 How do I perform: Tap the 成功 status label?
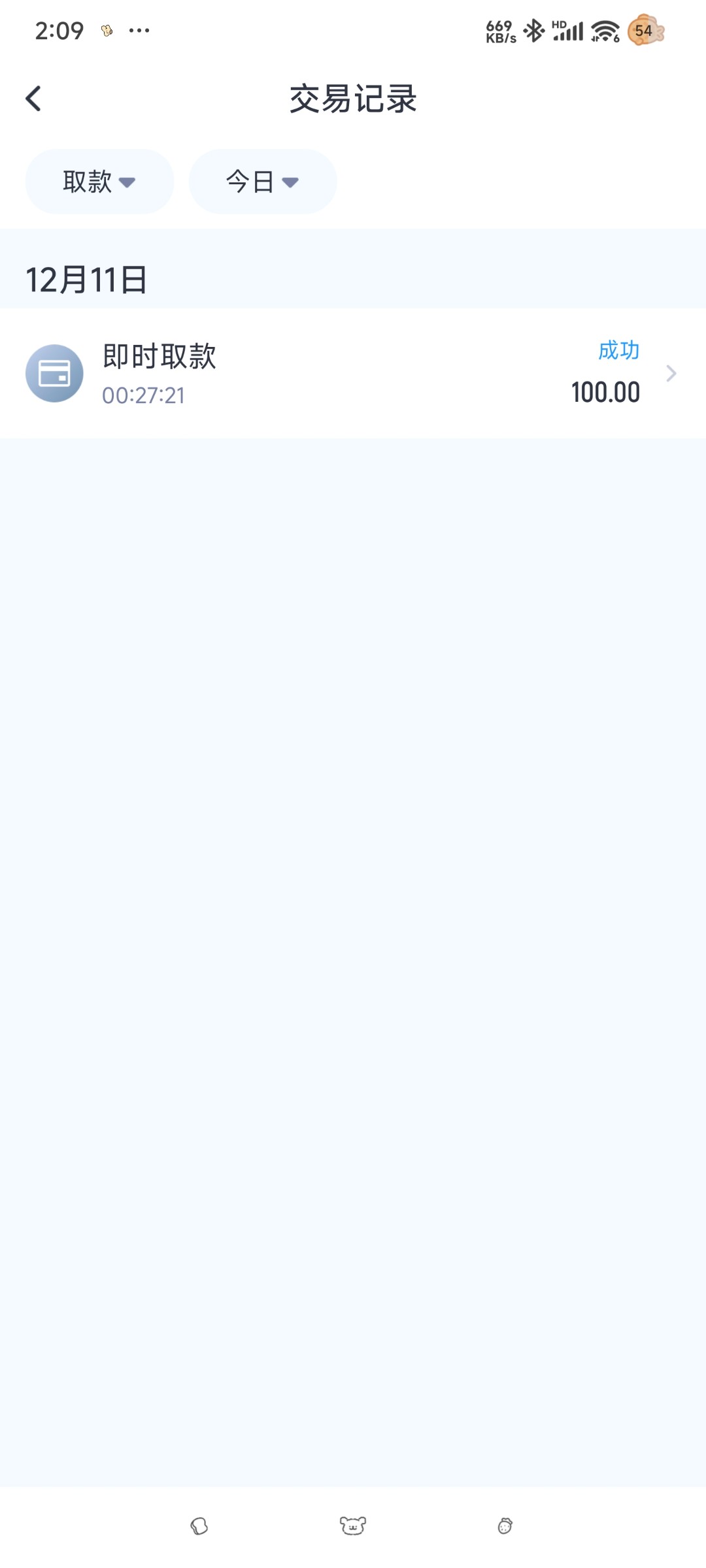pyautogui.click(x=618, y=350)
